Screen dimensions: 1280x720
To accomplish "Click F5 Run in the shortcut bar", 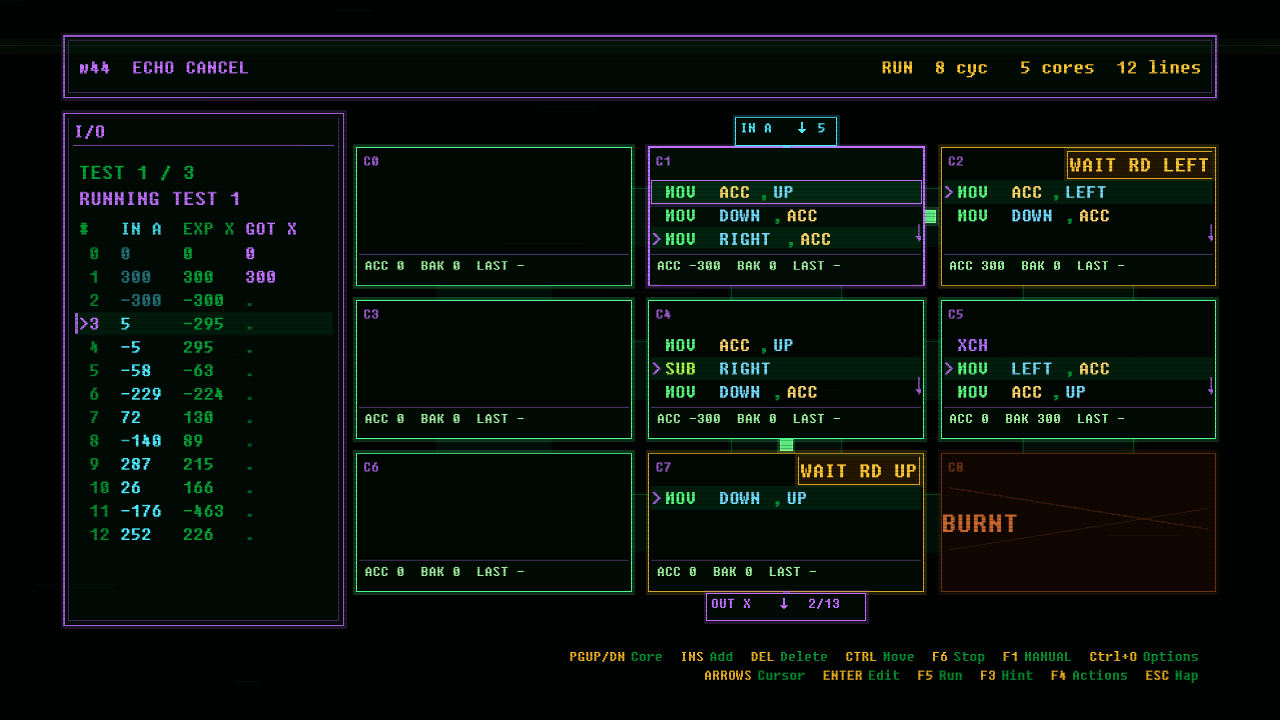I will click(x=940, y=676).
